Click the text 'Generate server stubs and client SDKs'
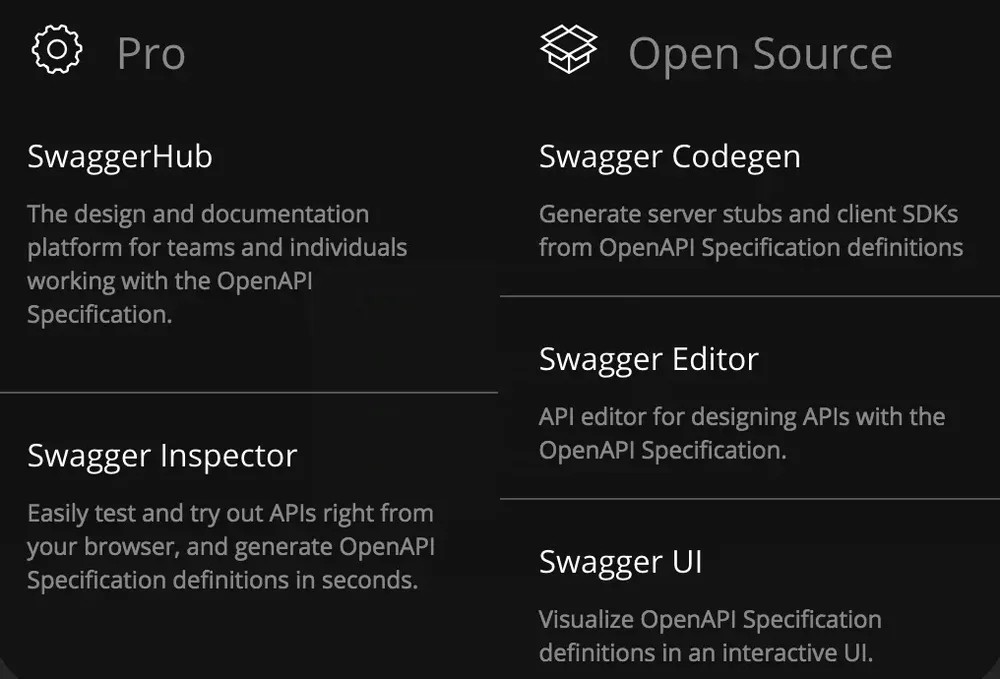The image size is (1000, 679). pyautogui.click(x=748, y=214)
